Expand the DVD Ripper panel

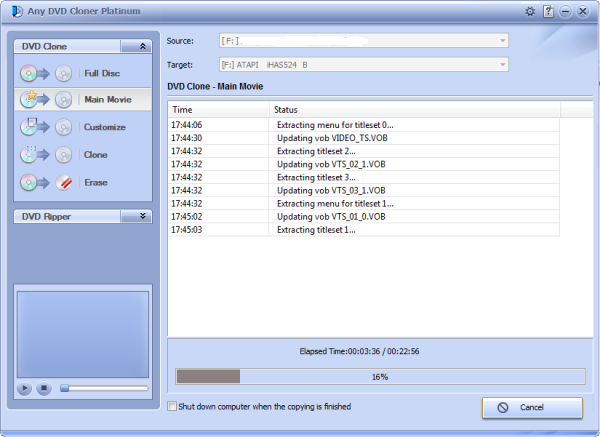142,216
